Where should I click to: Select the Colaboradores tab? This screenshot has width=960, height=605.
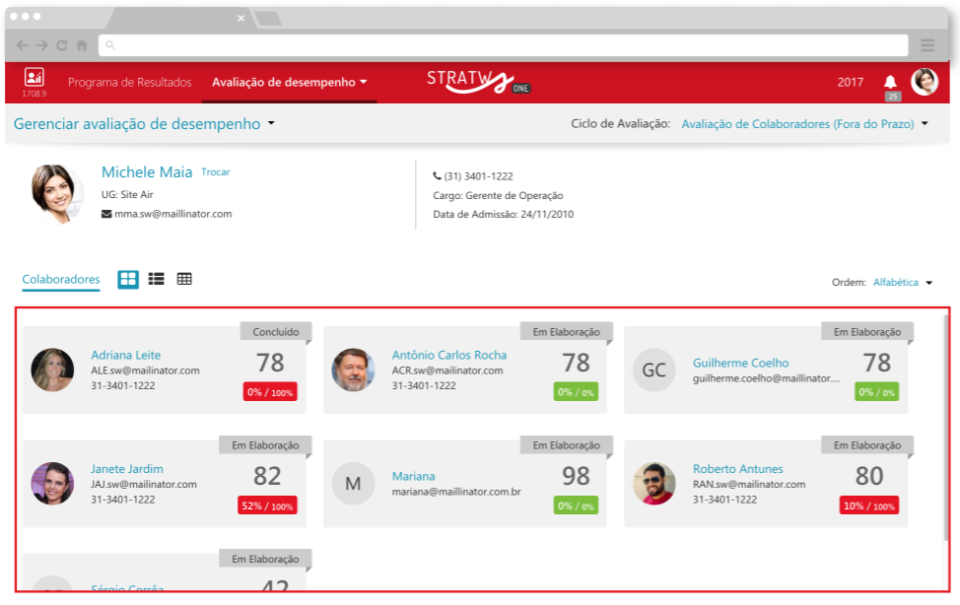pos(61,279)
